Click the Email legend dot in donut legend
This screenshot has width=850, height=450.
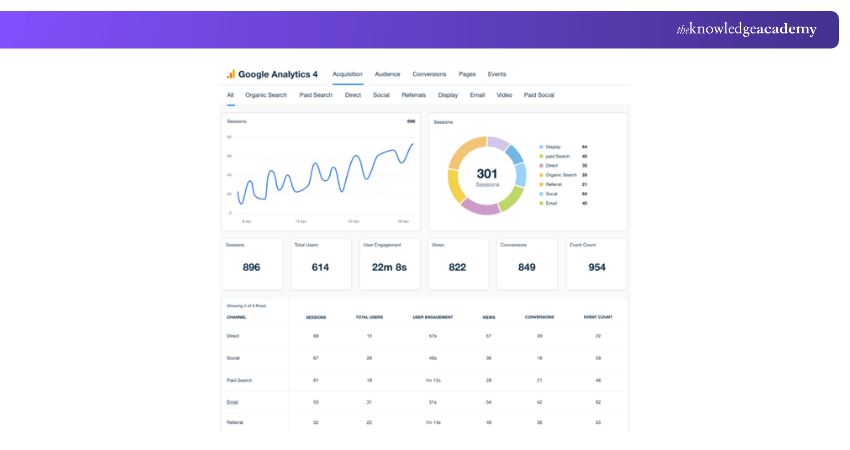point(541,203)
